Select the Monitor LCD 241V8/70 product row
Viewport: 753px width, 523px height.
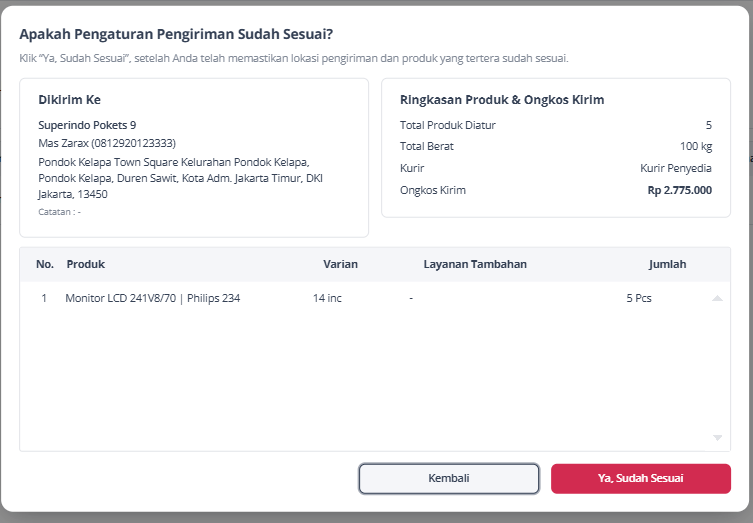click(375, 298)
